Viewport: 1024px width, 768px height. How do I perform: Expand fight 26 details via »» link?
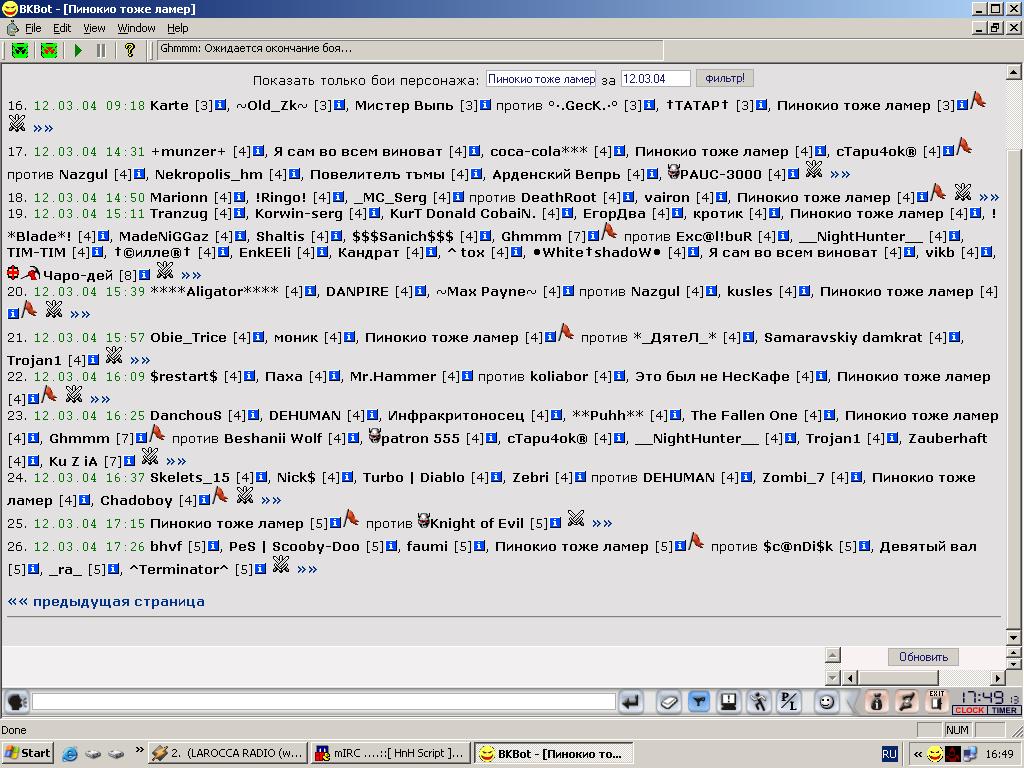point(307,569)
